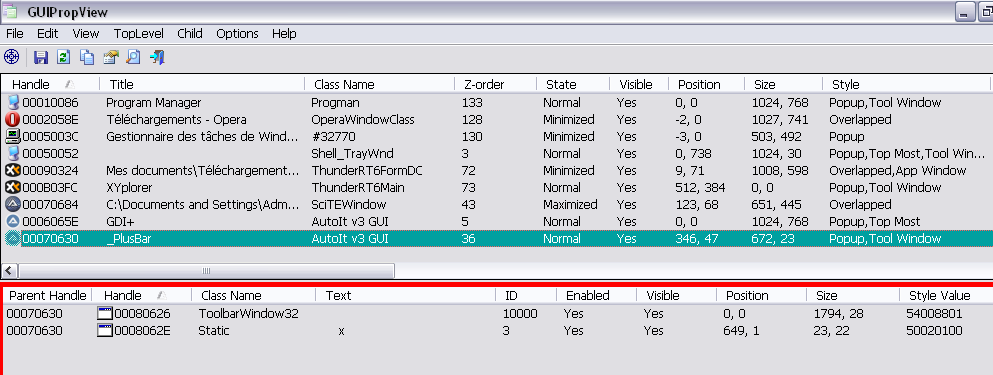Click the GDI+ row AutoIt icon
Image resolution: width=993 pixels, height=375 pixels.
click(13, 222)
